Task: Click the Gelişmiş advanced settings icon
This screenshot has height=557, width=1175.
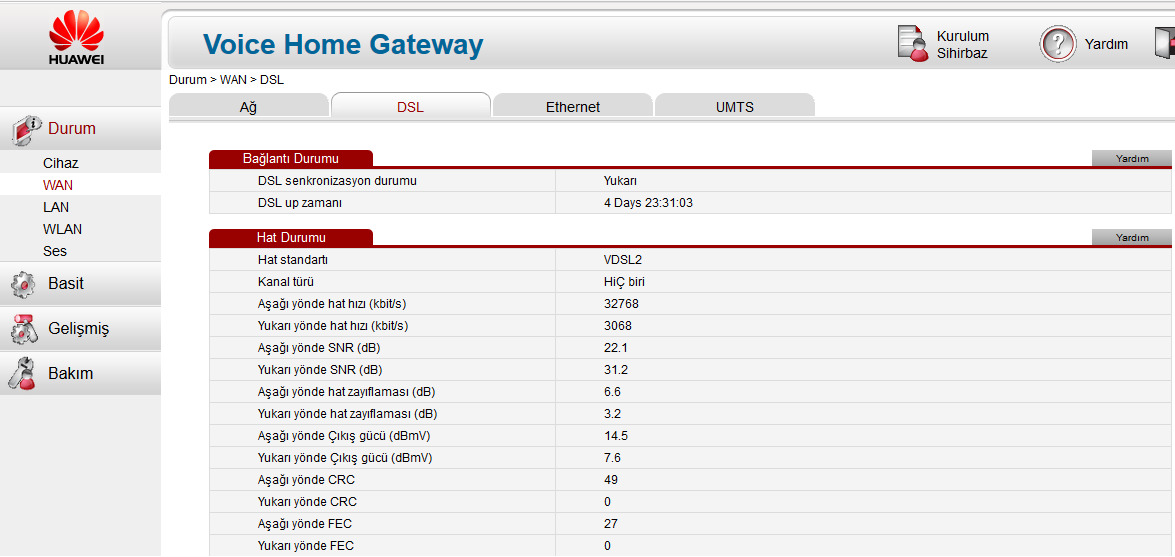Action: coord(23,328)
